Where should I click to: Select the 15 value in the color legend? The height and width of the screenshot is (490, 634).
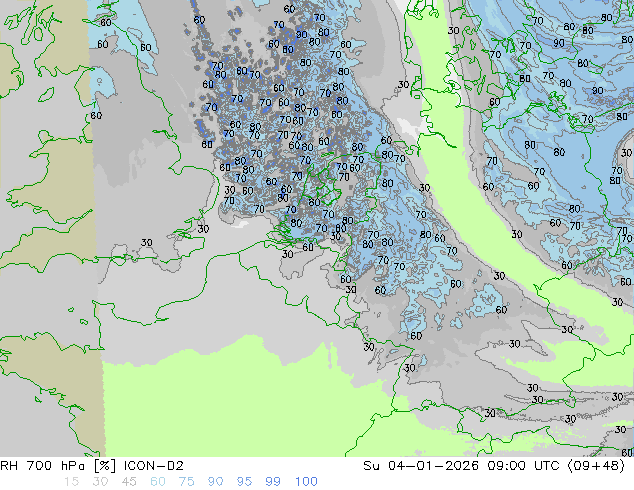click(71, 482)
